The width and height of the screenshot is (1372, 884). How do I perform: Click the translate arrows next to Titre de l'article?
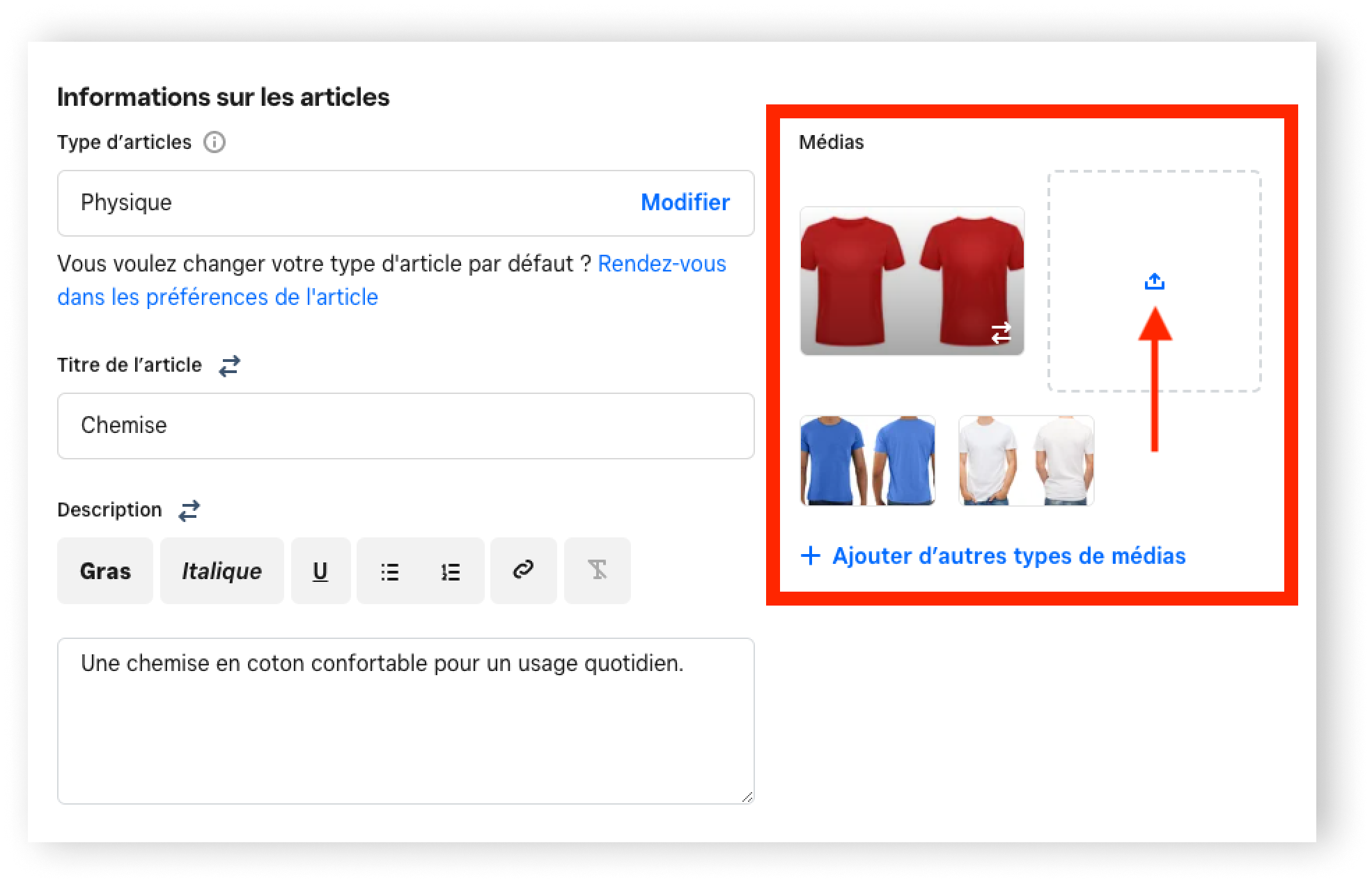[229, 365]
